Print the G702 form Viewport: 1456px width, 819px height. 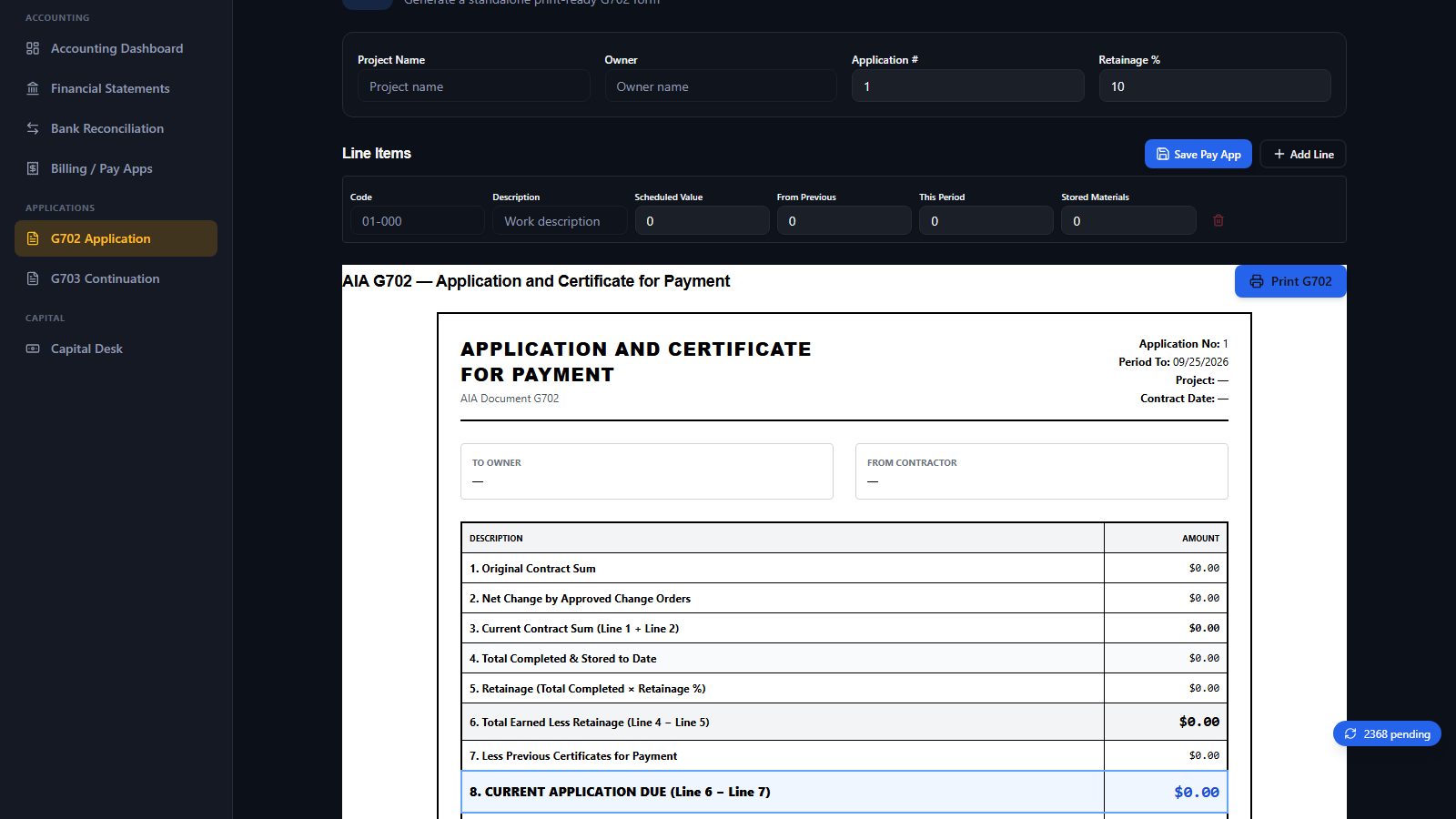(x=1290, y=281)
